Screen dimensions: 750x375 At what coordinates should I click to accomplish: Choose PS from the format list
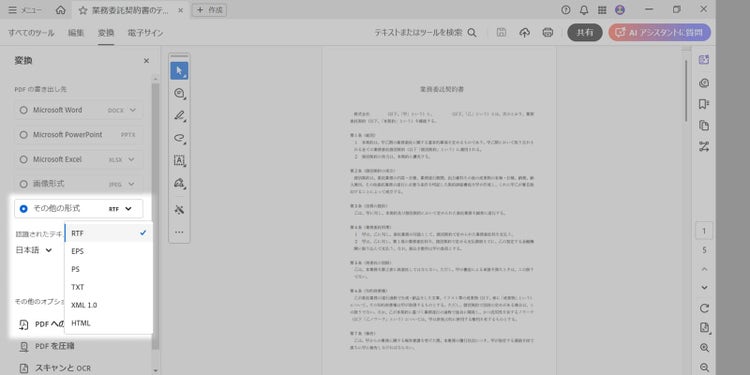109,269
